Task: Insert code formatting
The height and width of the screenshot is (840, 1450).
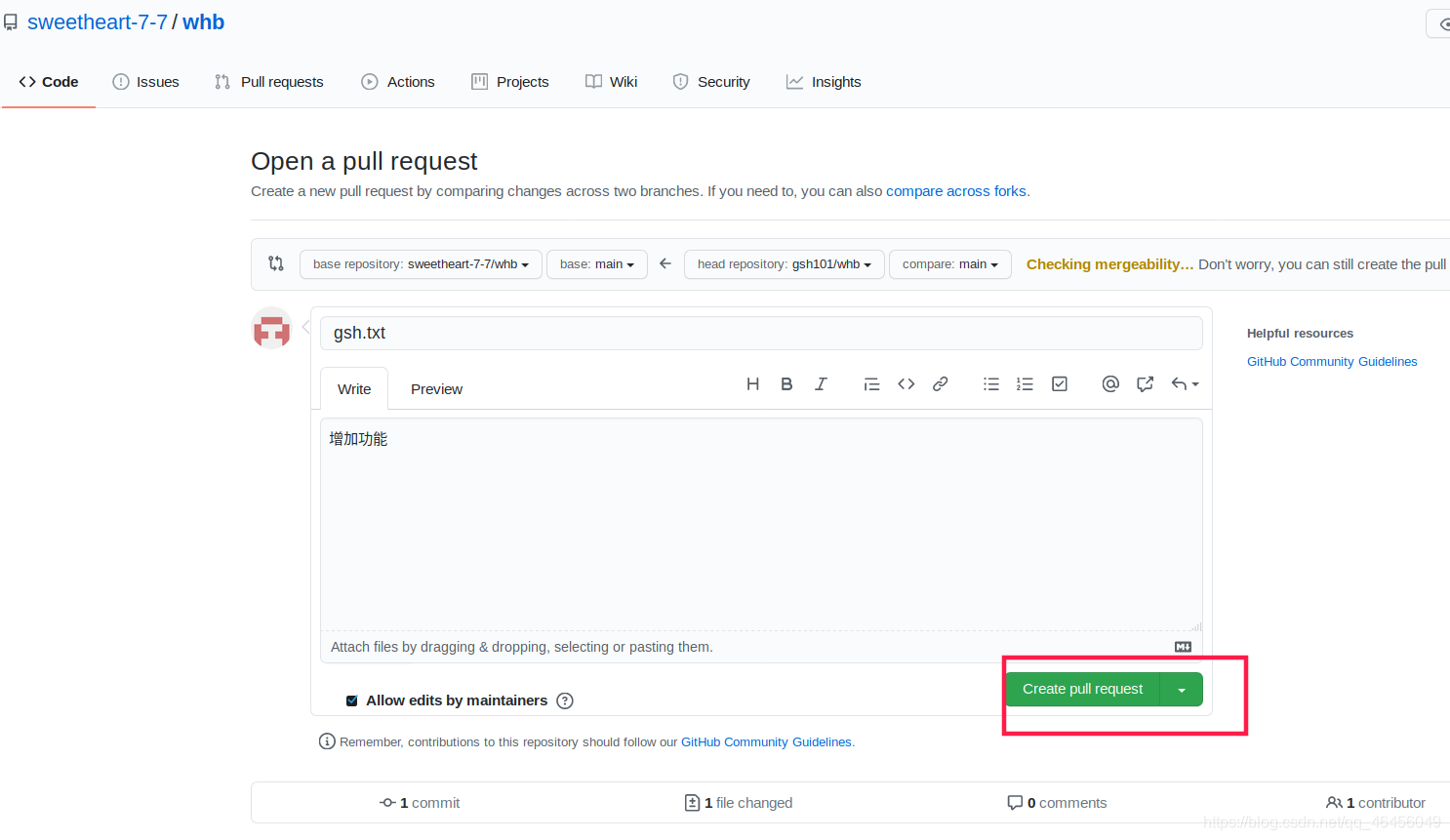Action: (x=906, y=384)
